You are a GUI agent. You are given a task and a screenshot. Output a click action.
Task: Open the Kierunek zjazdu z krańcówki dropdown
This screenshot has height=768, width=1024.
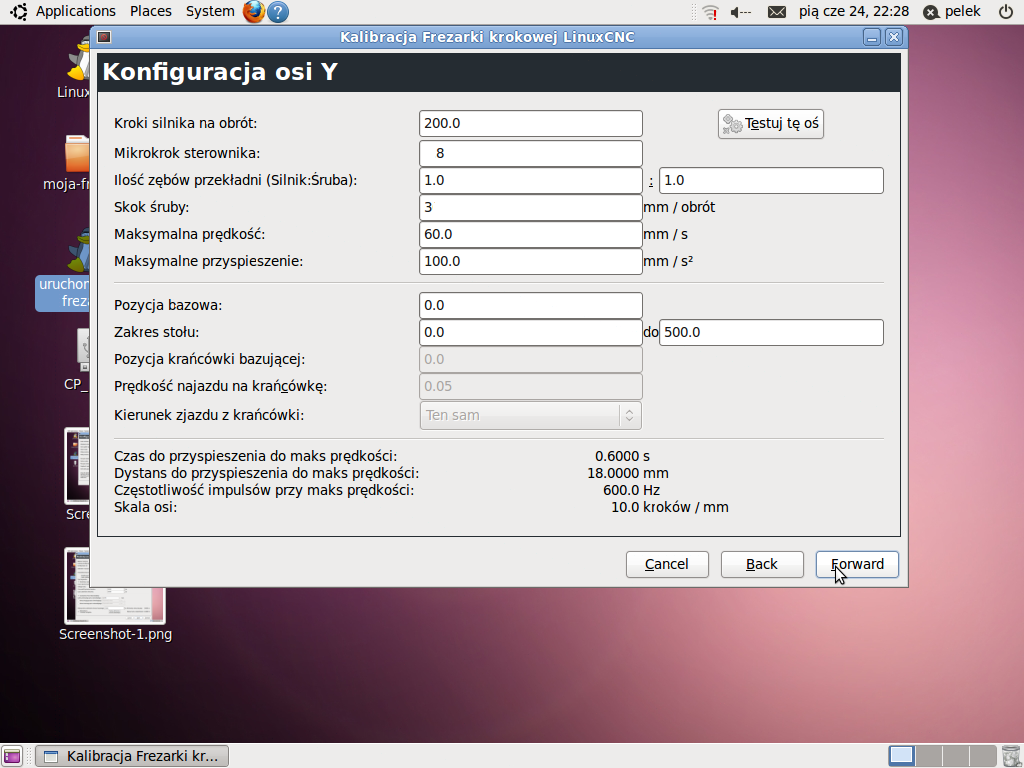[x=530, y=415]
